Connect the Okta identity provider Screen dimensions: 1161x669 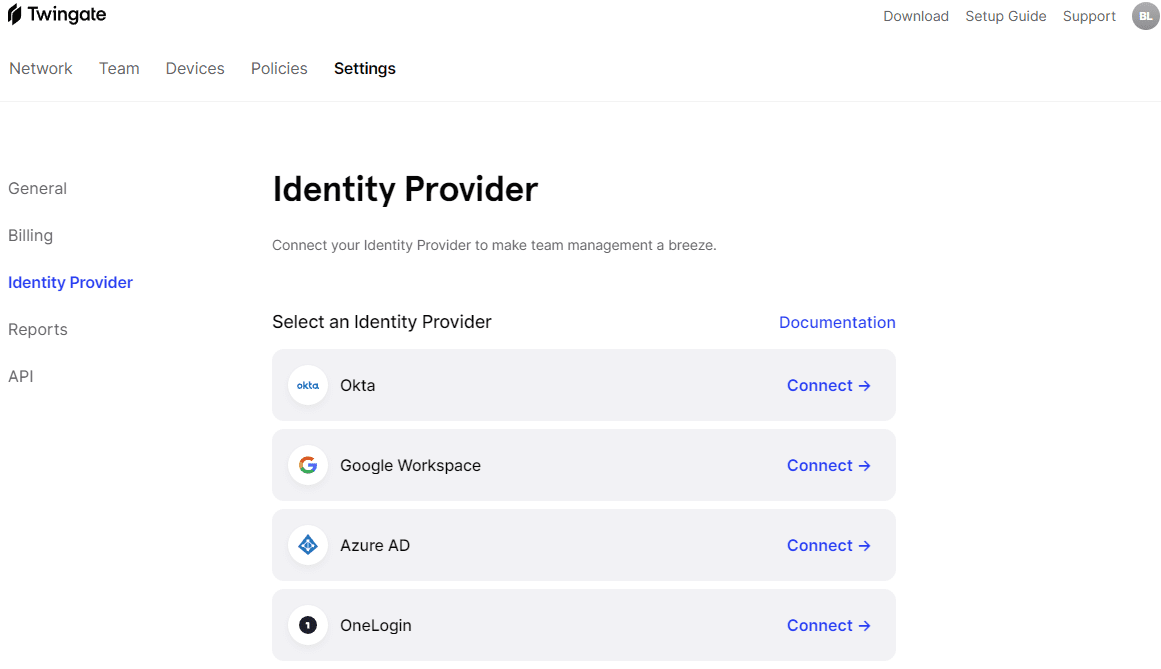828,385
